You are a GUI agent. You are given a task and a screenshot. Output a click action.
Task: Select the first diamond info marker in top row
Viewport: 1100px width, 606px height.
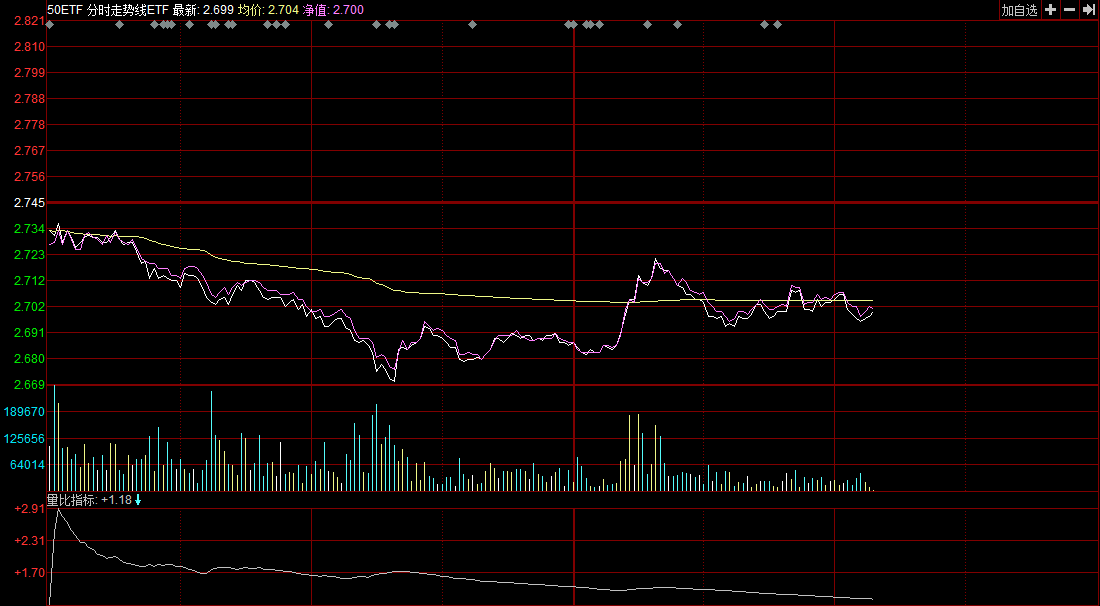pos(50,25)
